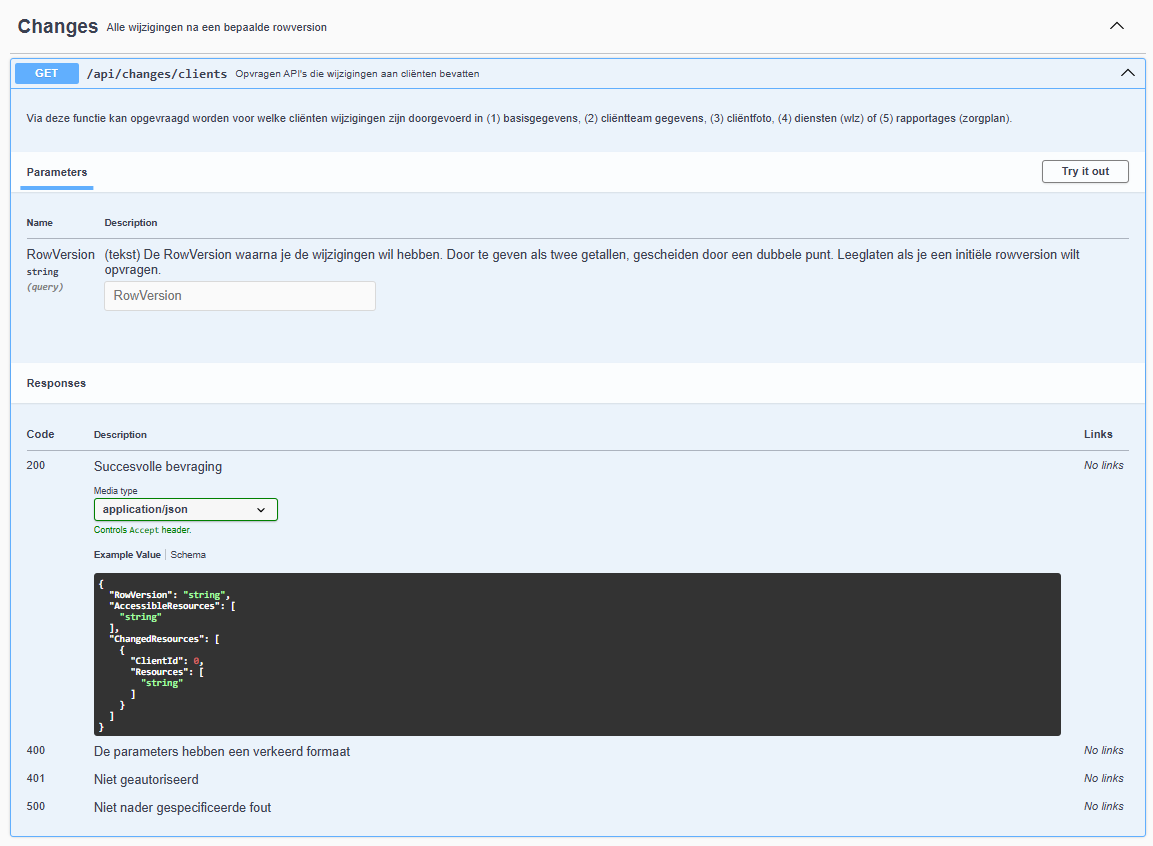Click the 400 response code
Image resolution: width=1153 pixels, height=846 pixels.
click(36, 751)
